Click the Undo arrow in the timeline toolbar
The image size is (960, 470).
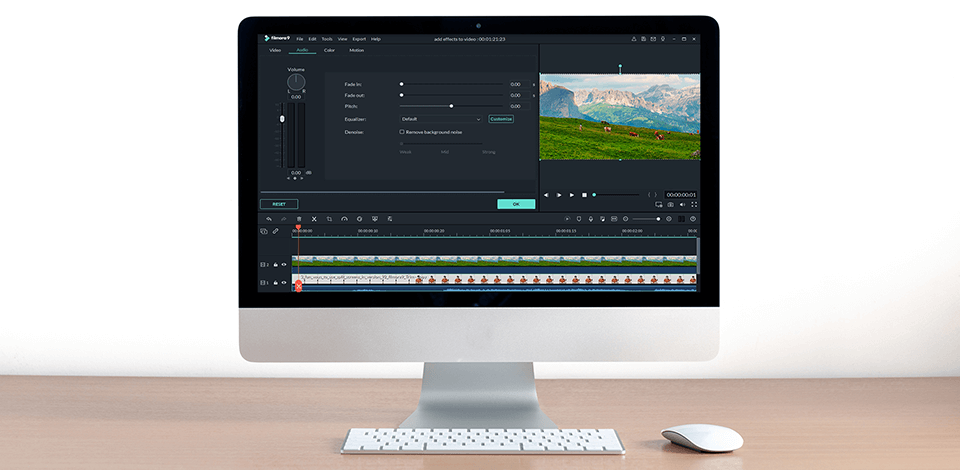[268, 218]
